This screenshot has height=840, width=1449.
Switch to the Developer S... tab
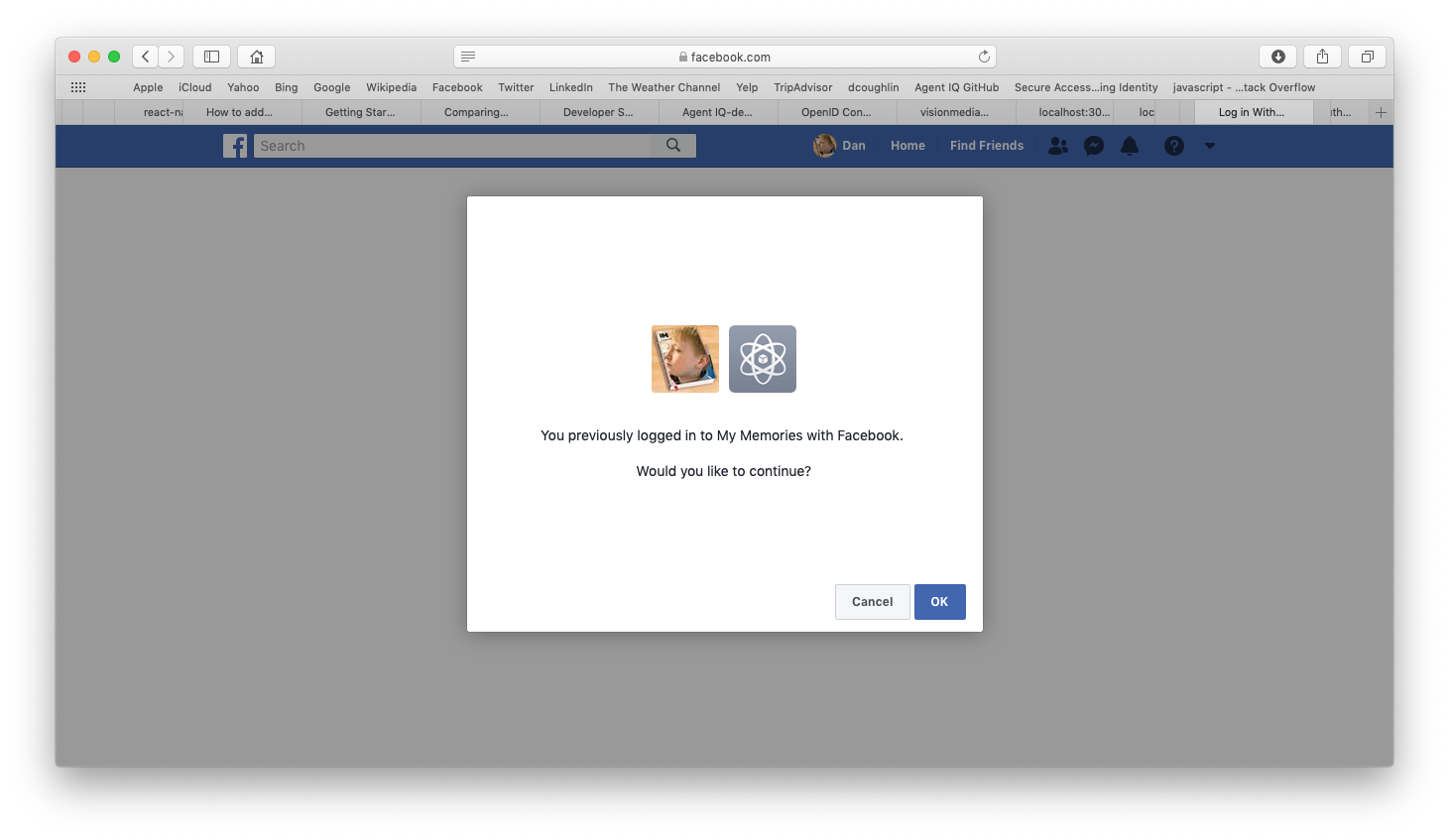(599, 112)
